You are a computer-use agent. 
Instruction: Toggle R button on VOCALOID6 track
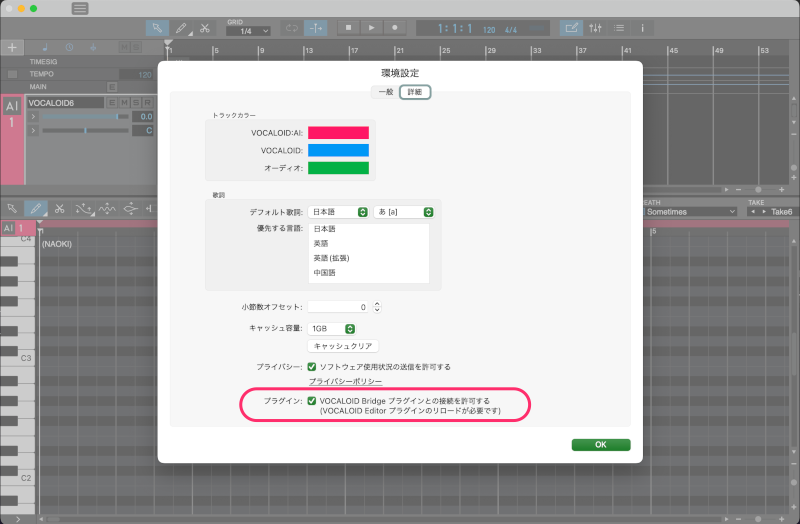tap(147, 103)
